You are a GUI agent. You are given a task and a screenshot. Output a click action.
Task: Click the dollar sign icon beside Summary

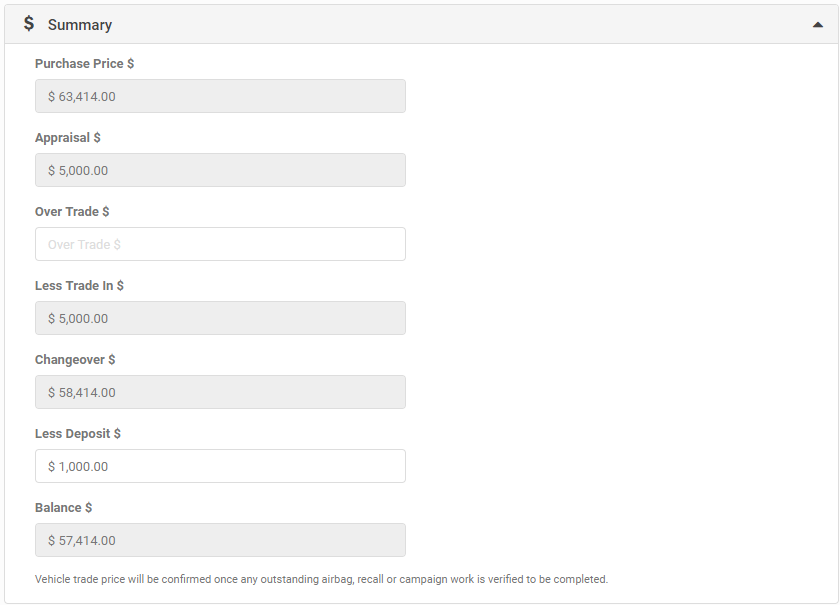pos(29,24)
